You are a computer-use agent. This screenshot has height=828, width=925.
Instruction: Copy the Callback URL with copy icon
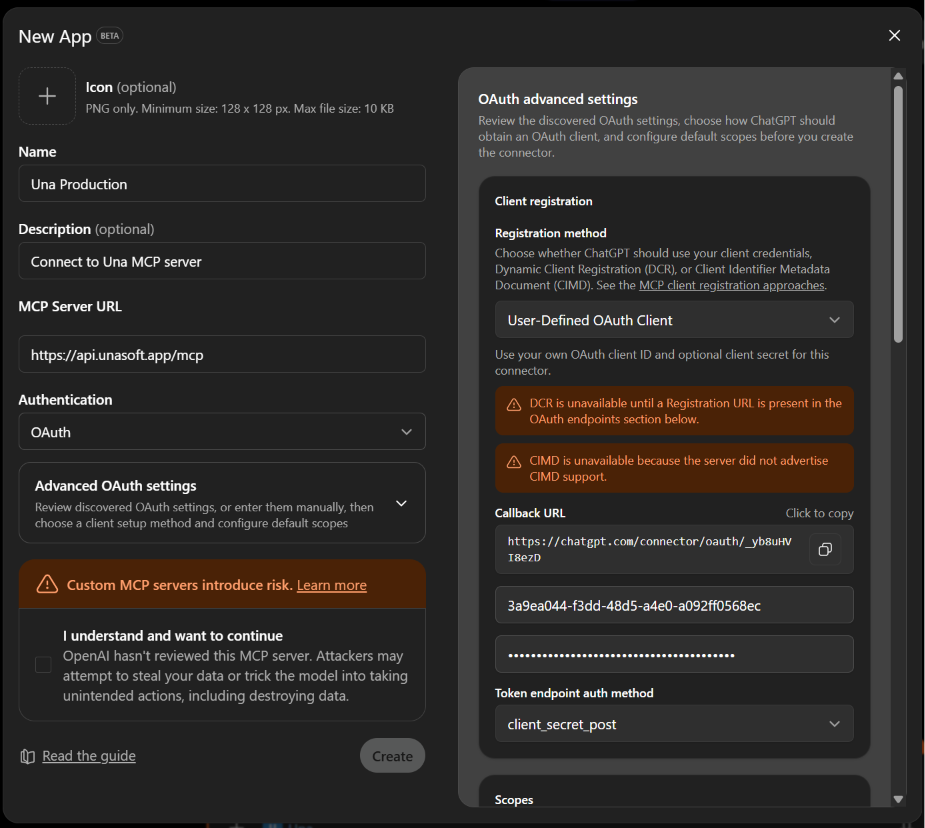[x=825, y=549]
